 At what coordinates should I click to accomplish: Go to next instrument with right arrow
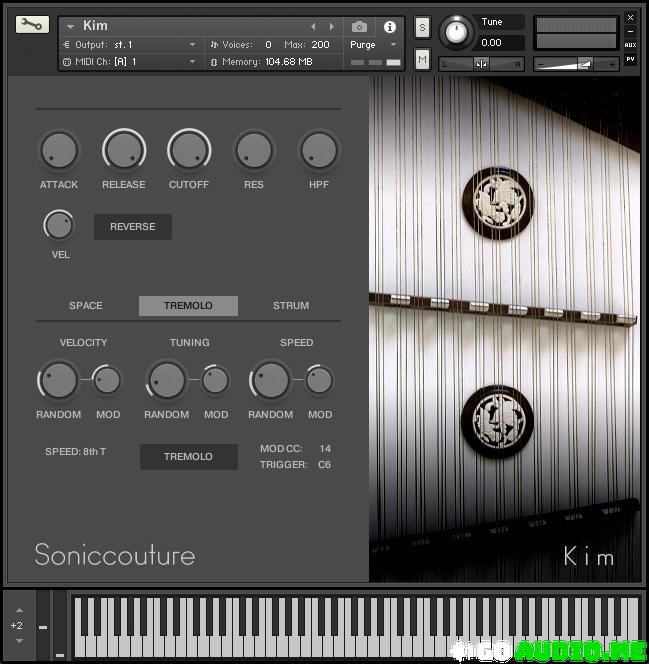pyautogui.click(x=332, y=27)
